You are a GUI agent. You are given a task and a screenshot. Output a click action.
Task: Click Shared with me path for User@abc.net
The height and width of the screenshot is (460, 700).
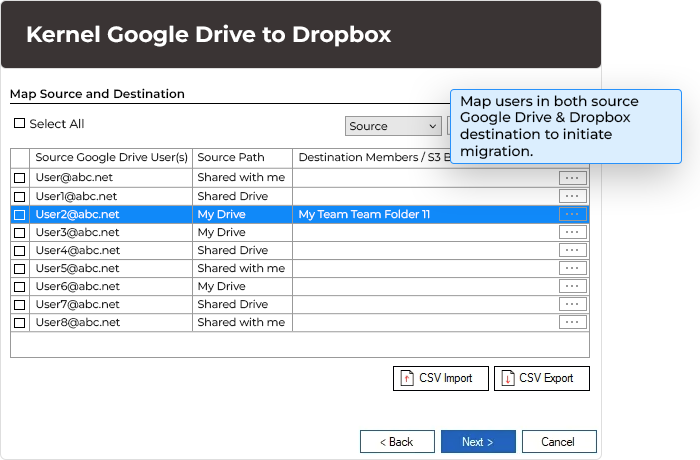tap(241, 178)
